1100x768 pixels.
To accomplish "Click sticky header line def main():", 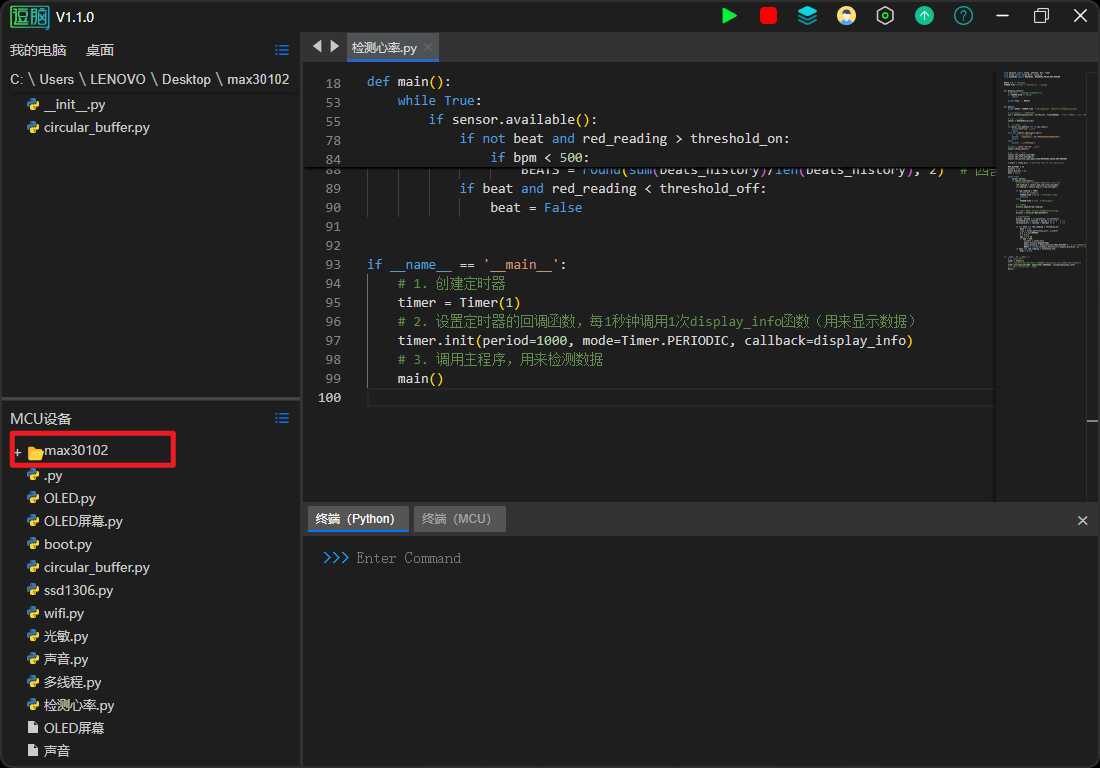I will (x=408, y=82).
